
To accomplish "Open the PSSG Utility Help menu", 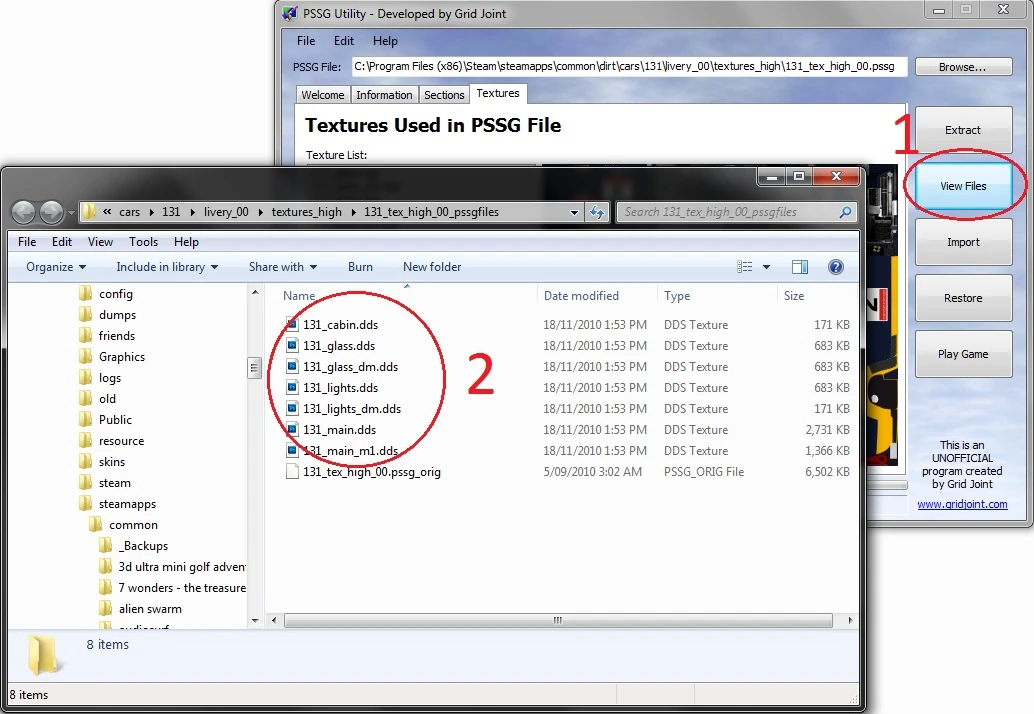I will [x=385, y=41].
